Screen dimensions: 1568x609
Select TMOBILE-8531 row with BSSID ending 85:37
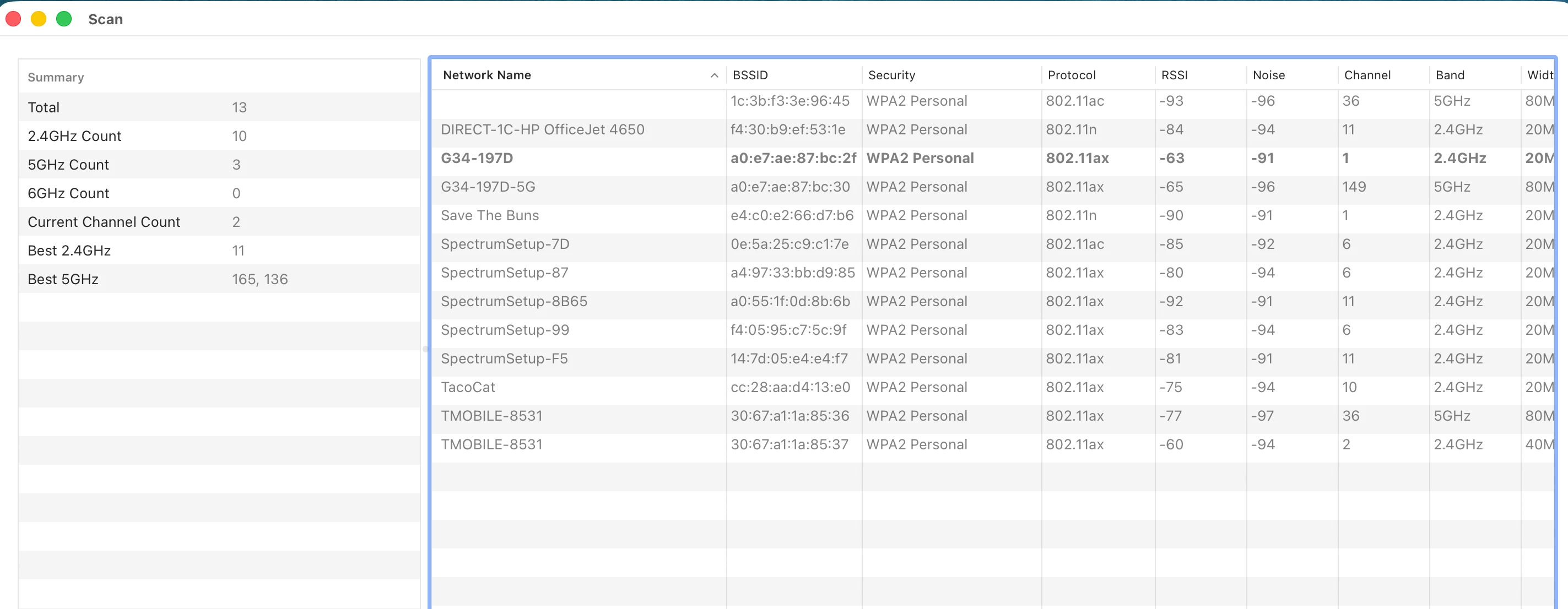[x=491, y=445]
